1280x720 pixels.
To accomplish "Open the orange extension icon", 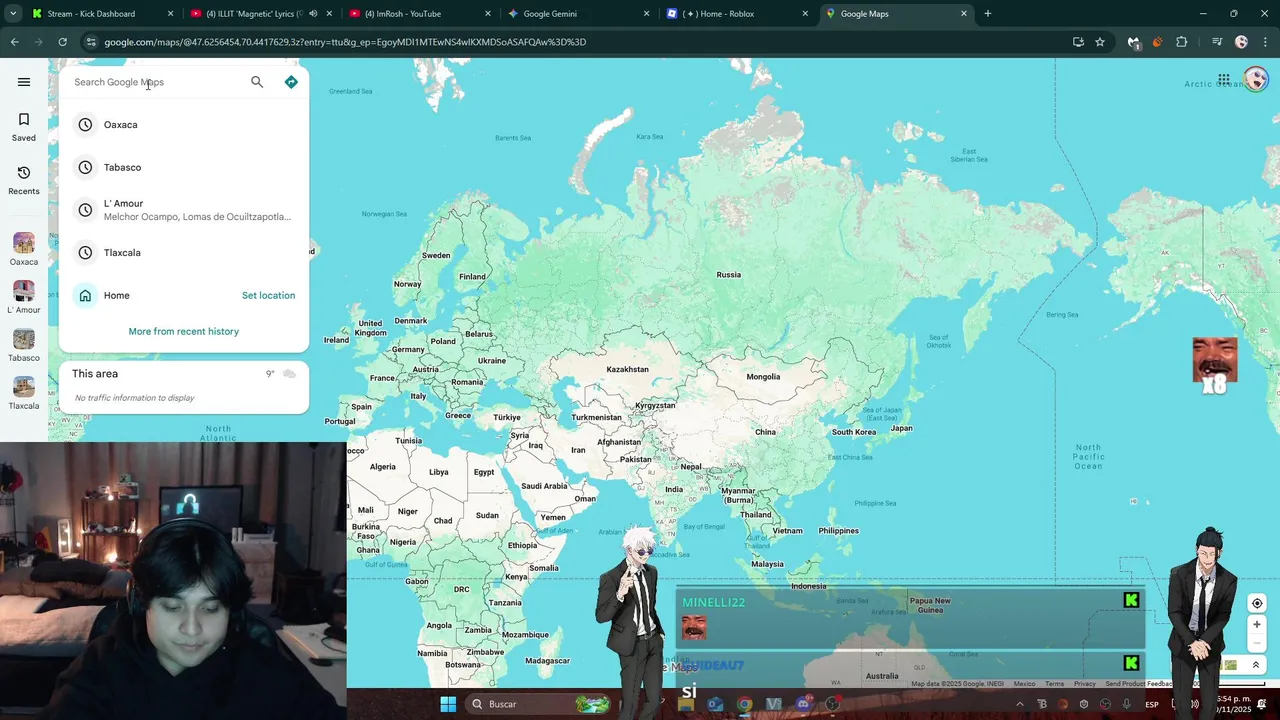I will tap(1157, 42).
